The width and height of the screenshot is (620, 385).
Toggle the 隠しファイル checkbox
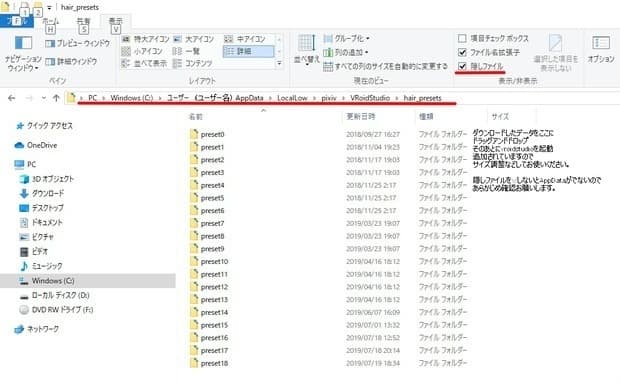462,66
